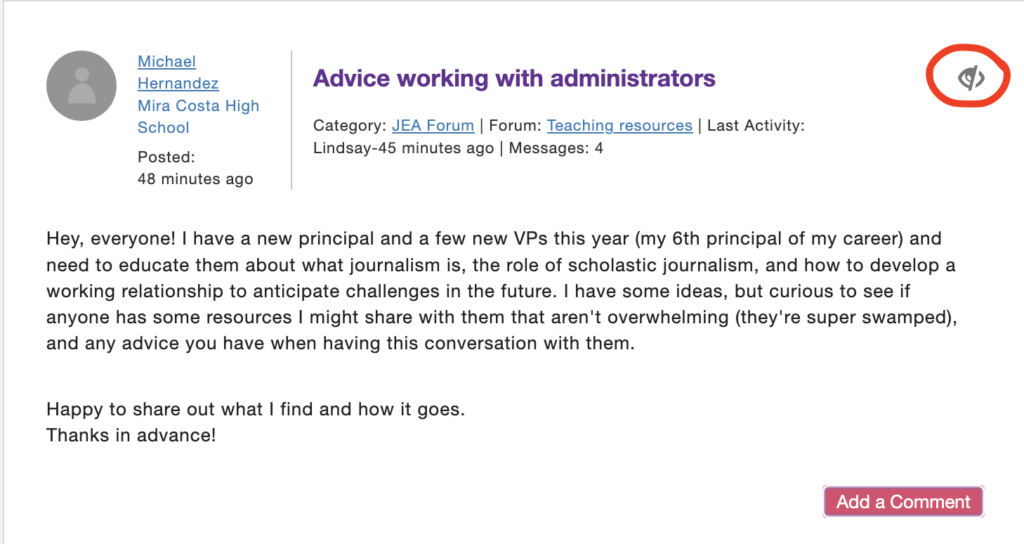Select the 48 minutes ago timestamp

click(x=195, y=179)
